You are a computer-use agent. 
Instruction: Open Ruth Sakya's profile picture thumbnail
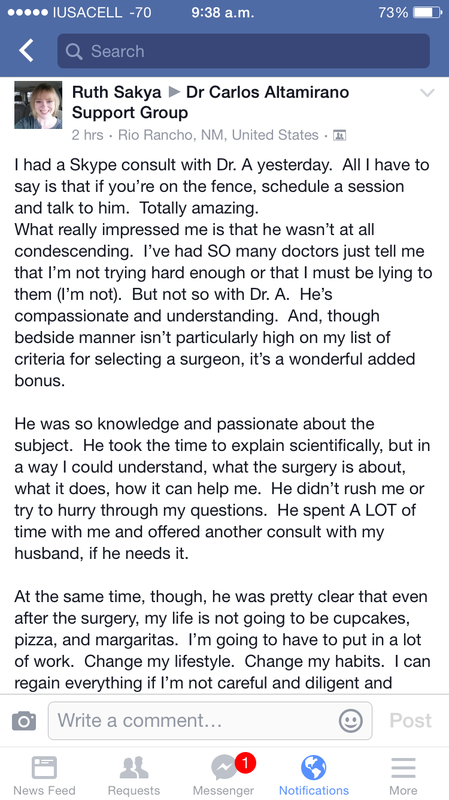pyautogui.click(x=38, y=105)
